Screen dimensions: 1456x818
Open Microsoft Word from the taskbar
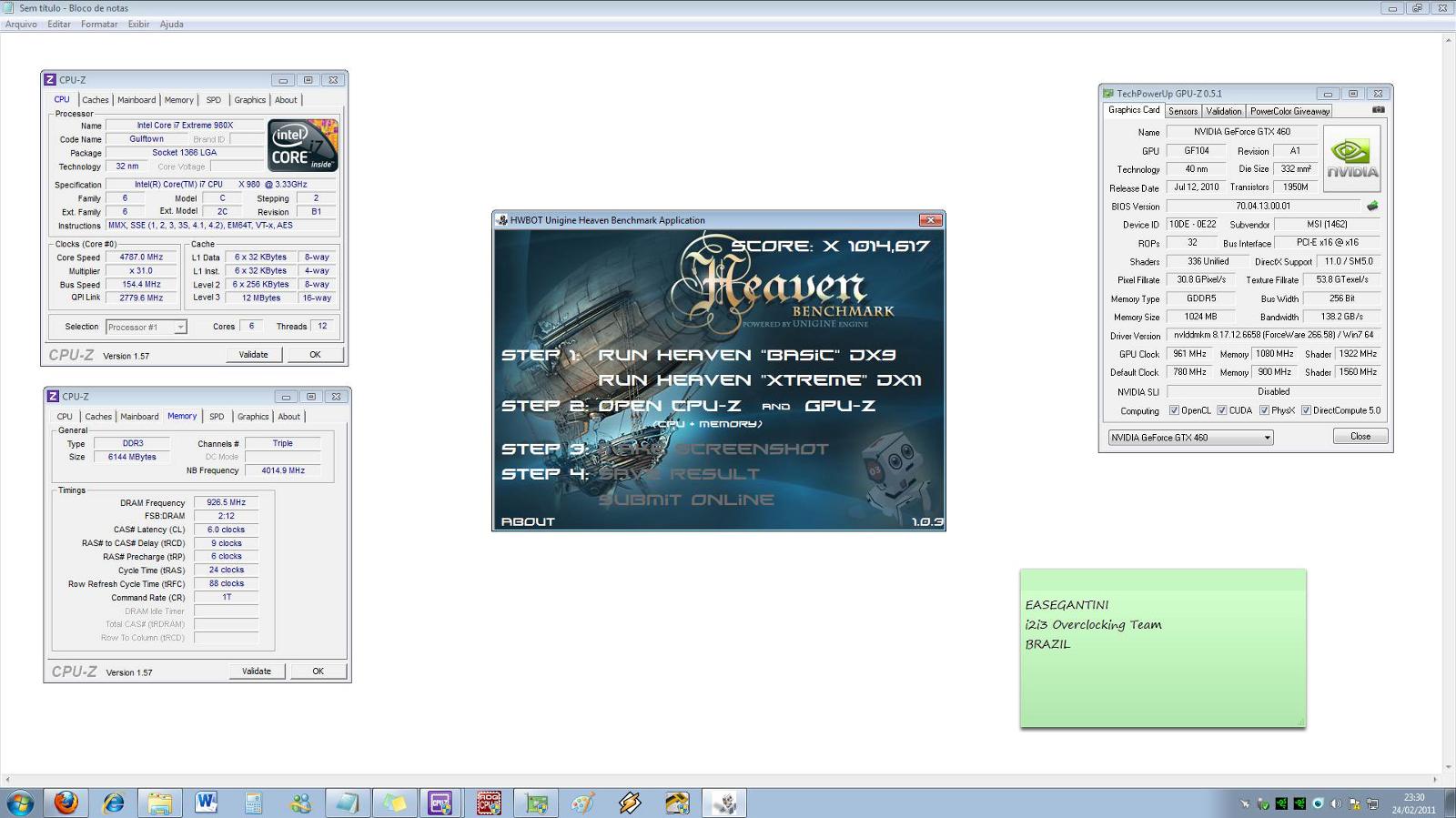click(207, 803)
